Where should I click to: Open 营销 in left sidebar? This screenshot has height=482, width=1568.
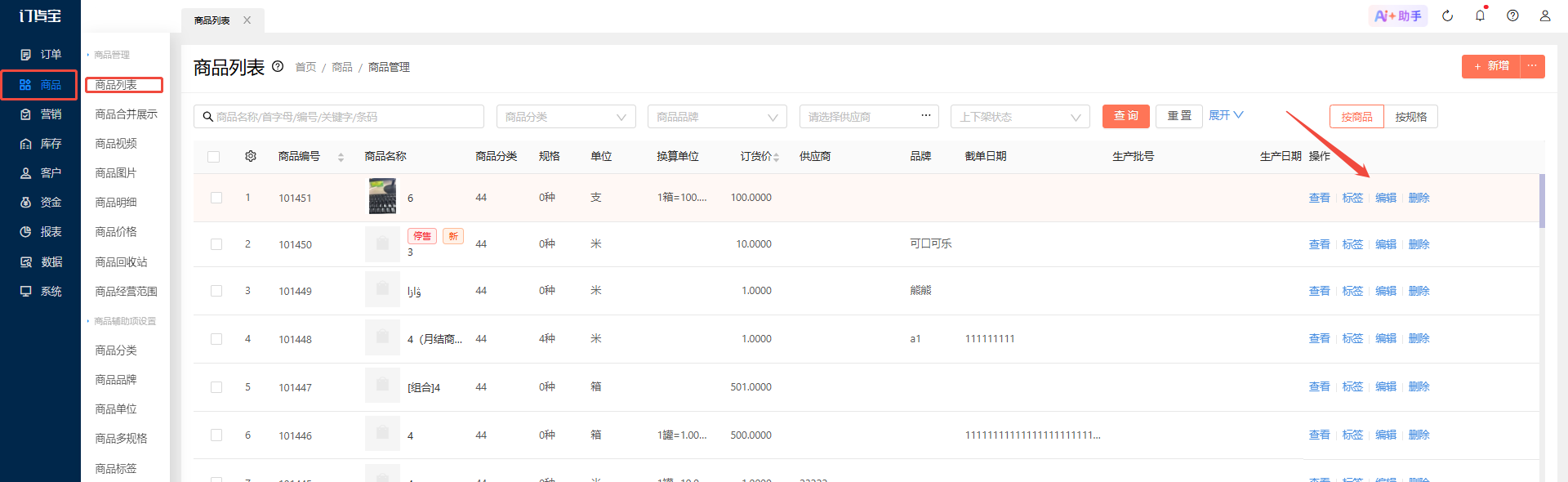tap(41, 114)
